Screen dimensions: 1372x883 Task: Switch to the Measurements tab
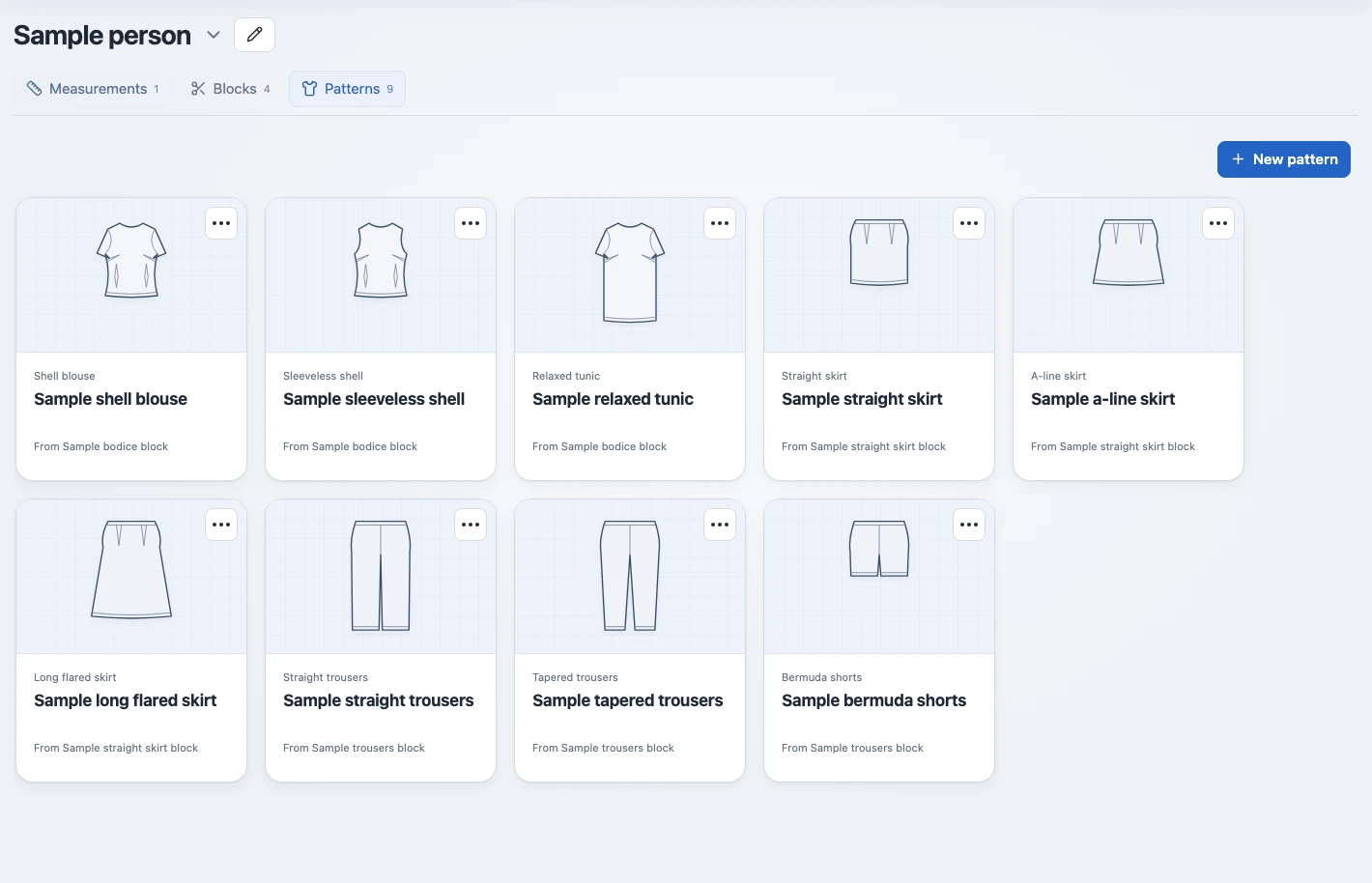(x=93, y=89)
